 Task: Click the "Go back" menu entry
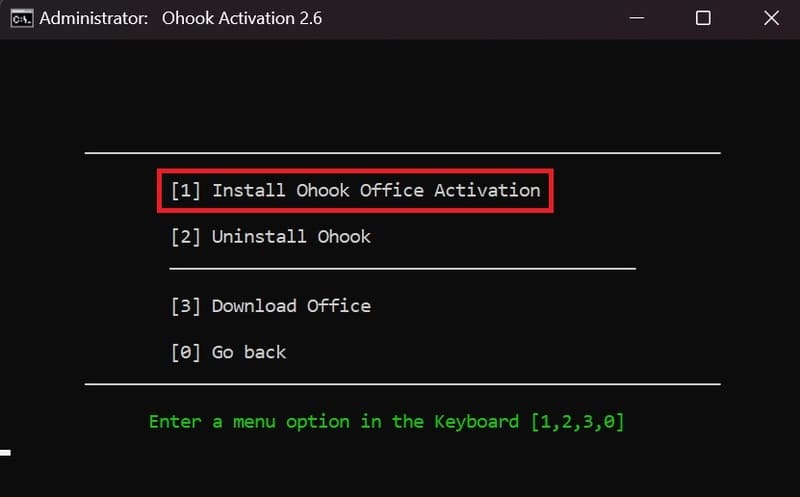coord(249,353)
